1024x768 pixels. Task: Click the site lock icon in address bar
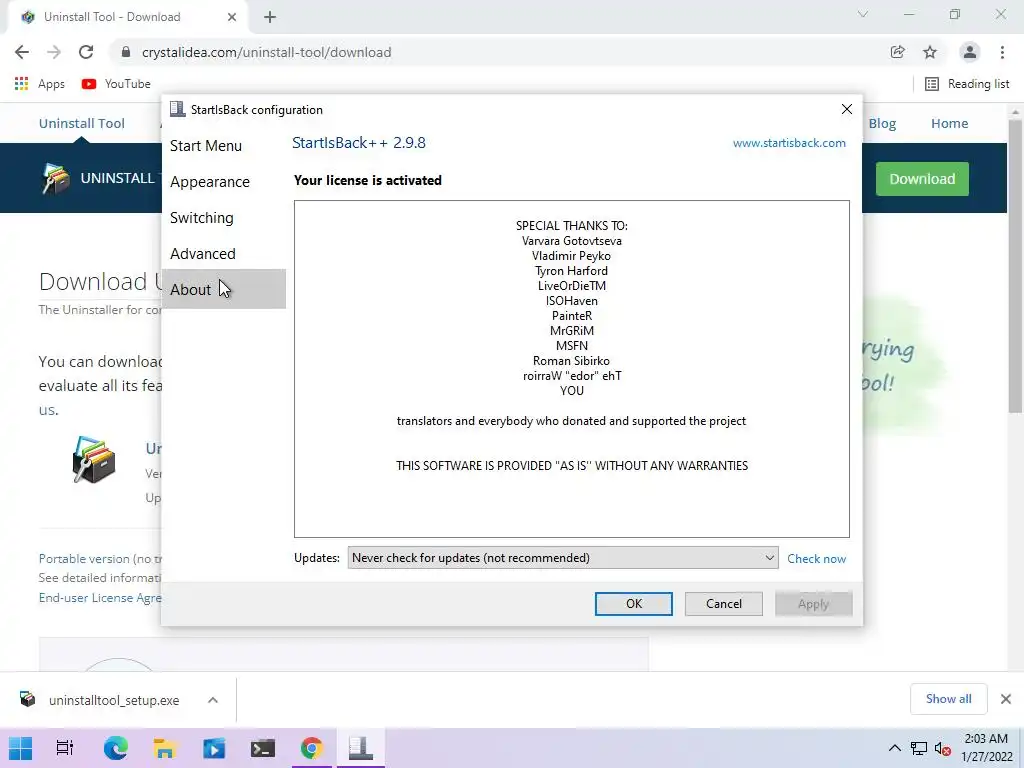tap(126, 52)
